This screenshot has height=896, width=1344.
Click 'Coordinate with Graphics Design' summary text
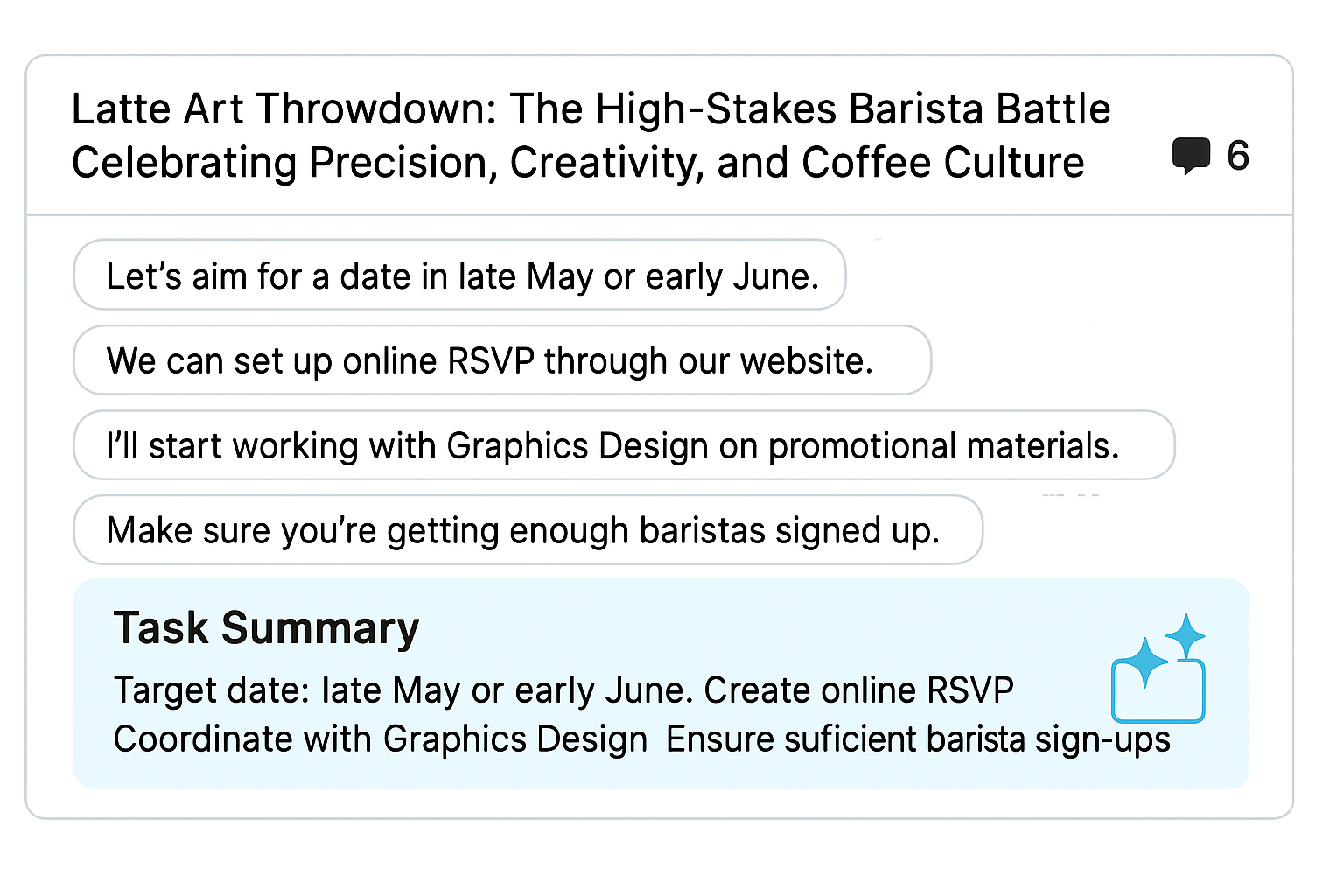[380, 739]
